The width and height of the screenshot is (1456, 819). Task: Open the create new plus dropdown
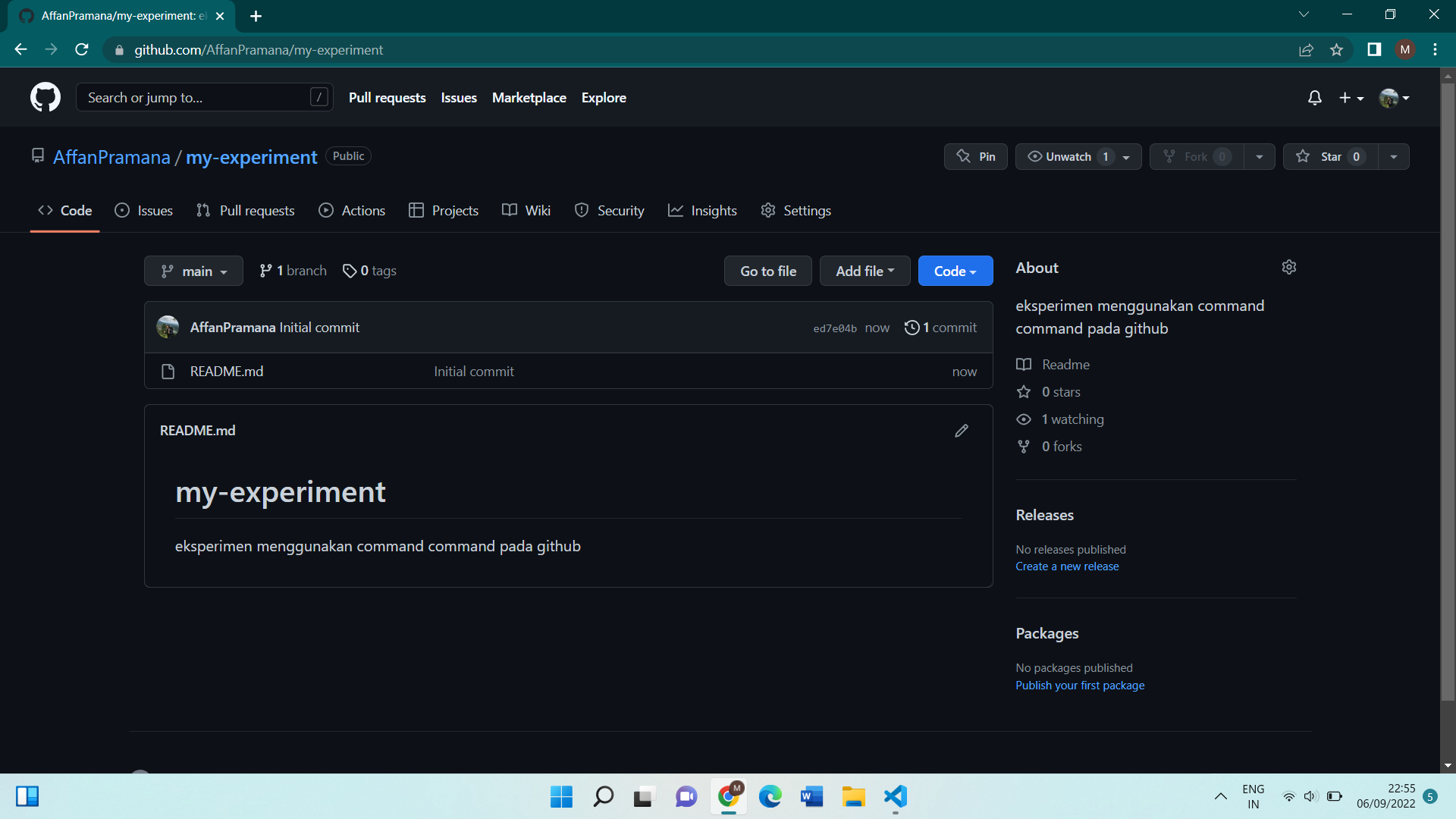click(1351, 98)
